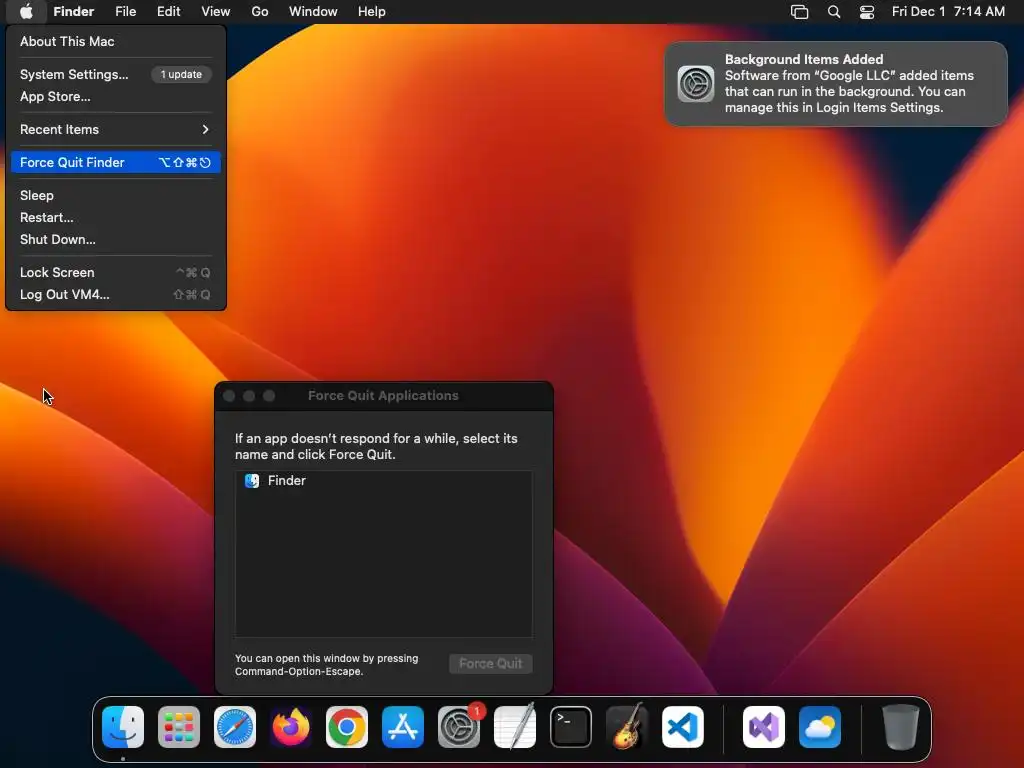Image resolution: width=1024 pixels, height=768 pixels.
Task: Open the View menu
Action: pos(216,12)
